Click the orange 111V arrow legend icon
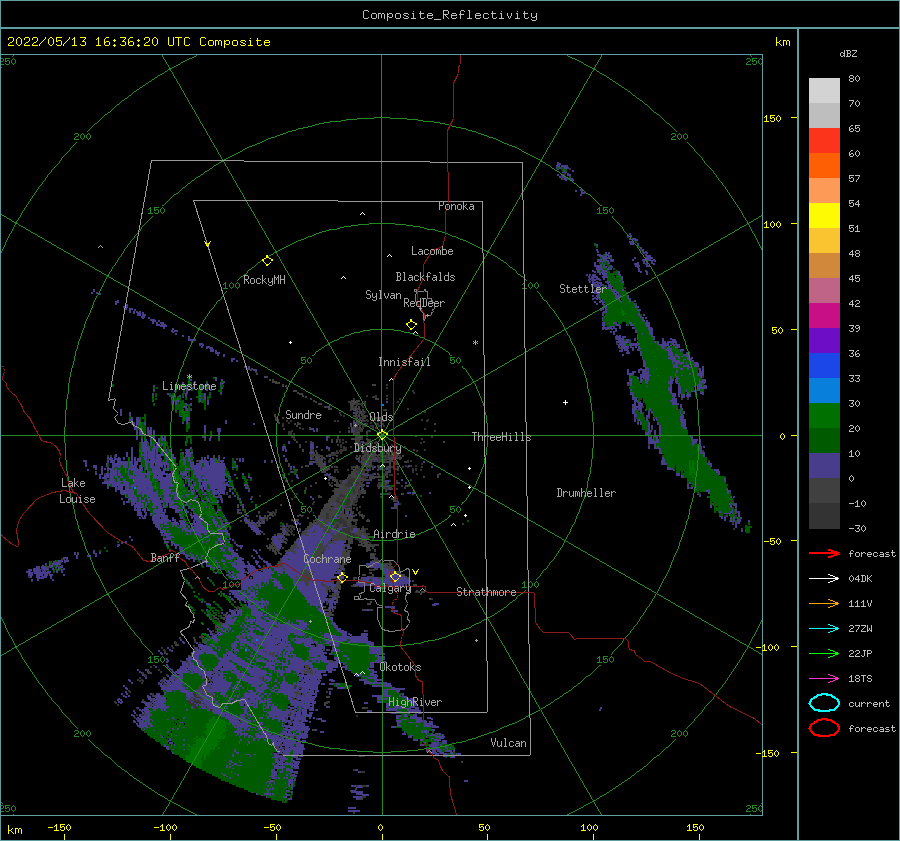900x841 pixels. [x=824, y=603]
